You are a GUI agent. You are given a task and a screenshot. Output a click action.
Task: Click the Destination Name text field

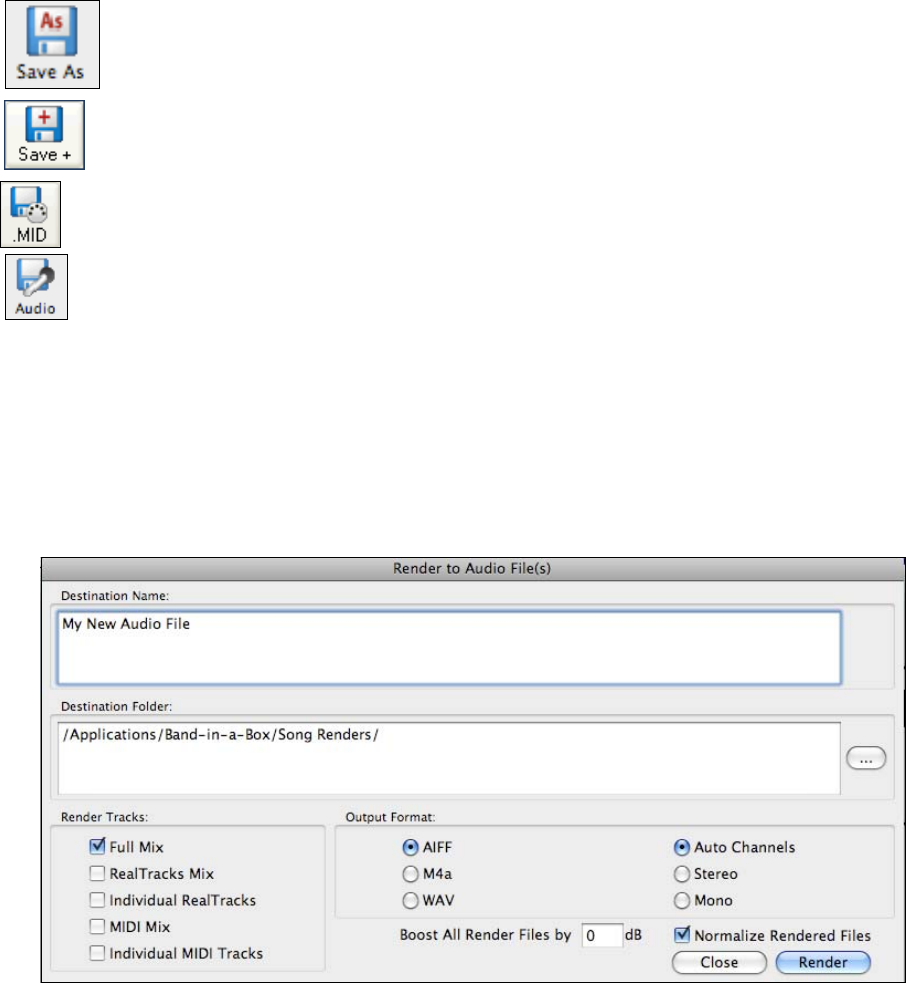click(449, 648)
